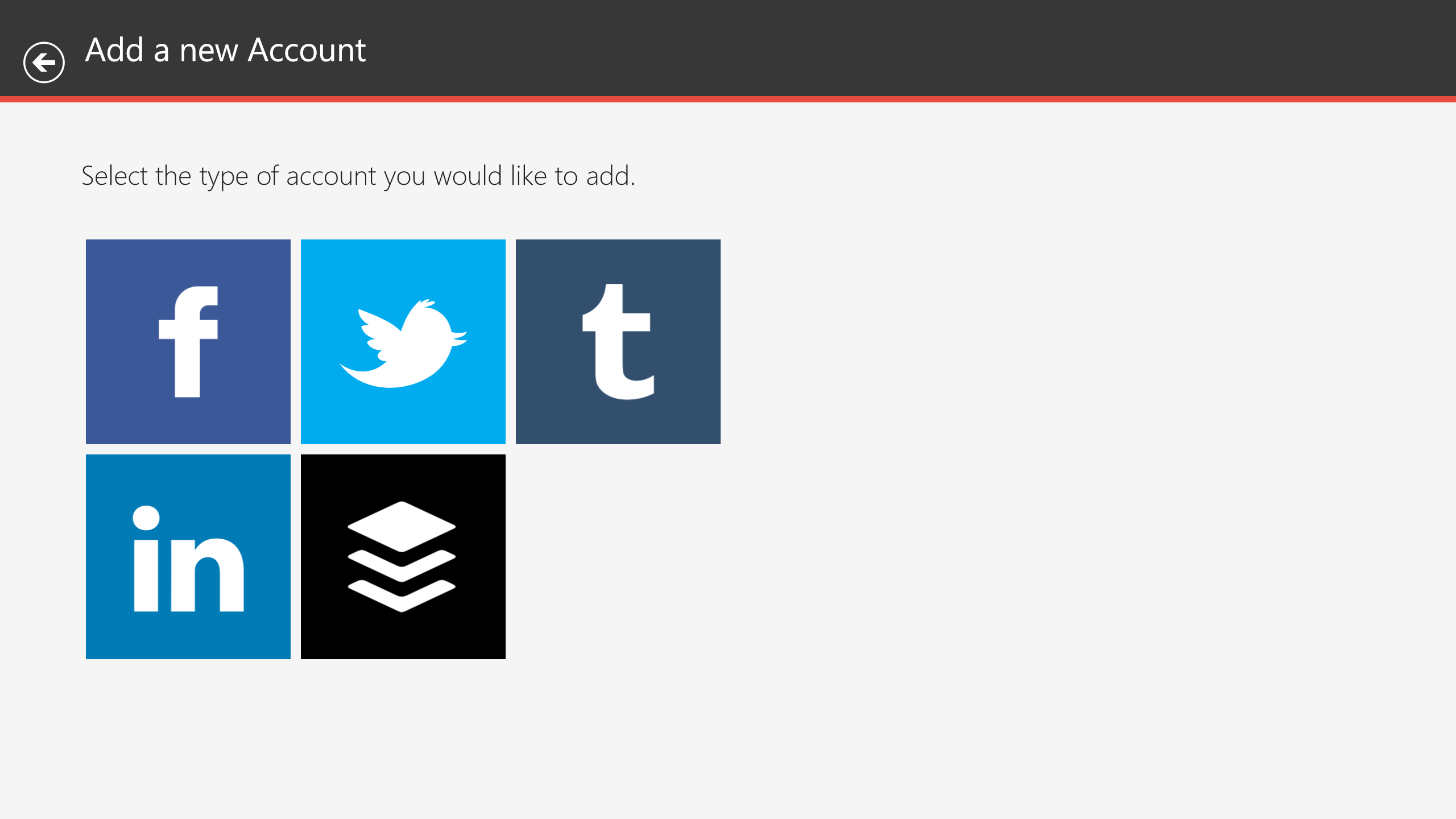This screenshot has width=1456, height=819.
Task: Select the Twitter account tile
Action: (x=403, y=341)
